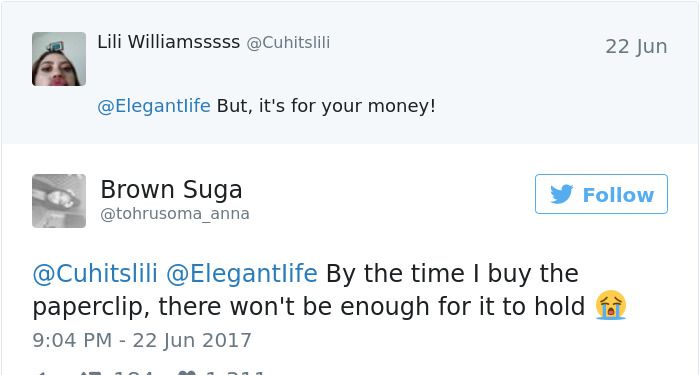
Task: Click the heart like icon below the tweet
Action: (x=186, y=373)
